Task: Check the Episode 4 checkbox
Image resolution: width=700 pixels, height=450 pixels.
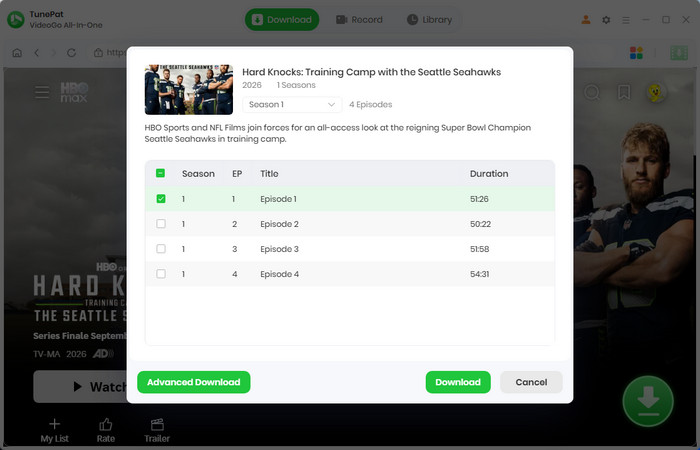Action: coord(161,274)
